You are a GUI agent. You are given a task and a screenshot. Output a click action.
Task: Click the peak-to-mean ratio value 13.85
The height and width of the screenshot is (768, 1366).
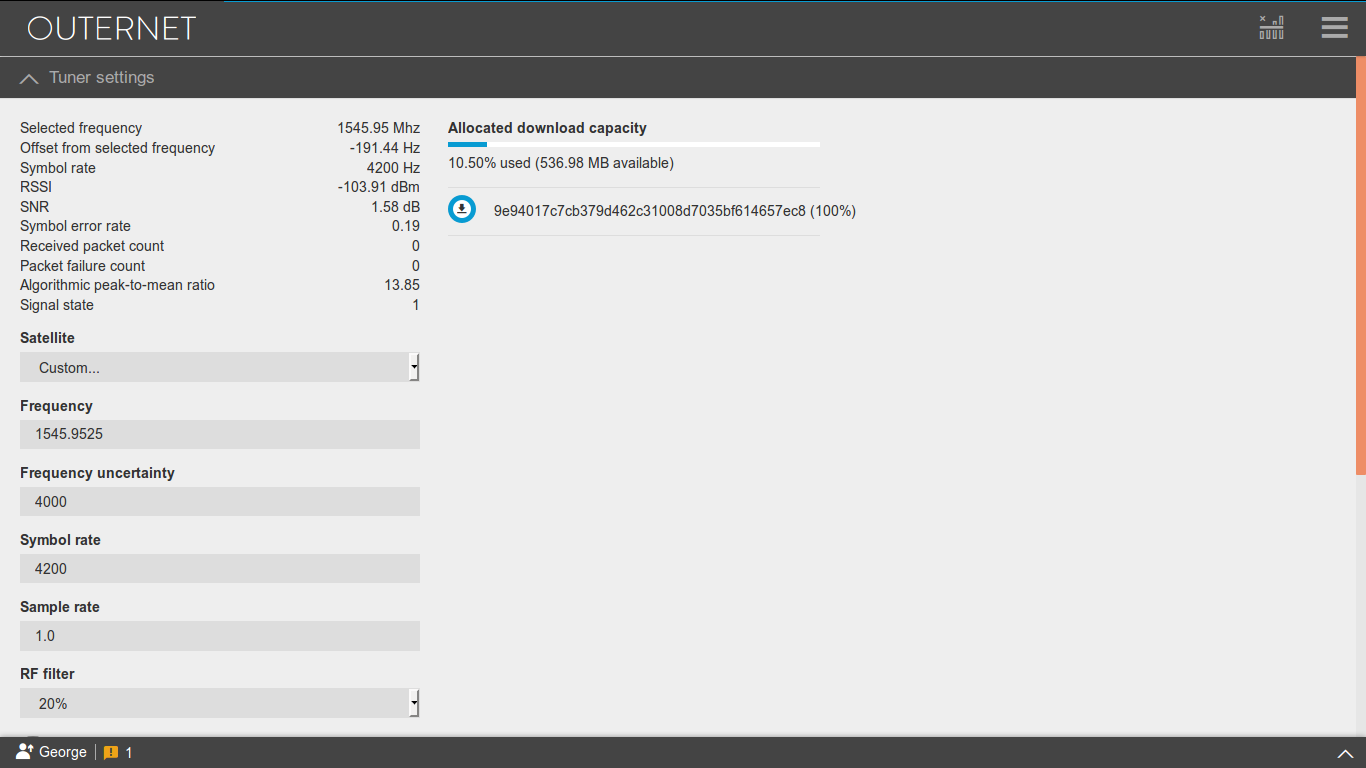[x=402, y=285]
